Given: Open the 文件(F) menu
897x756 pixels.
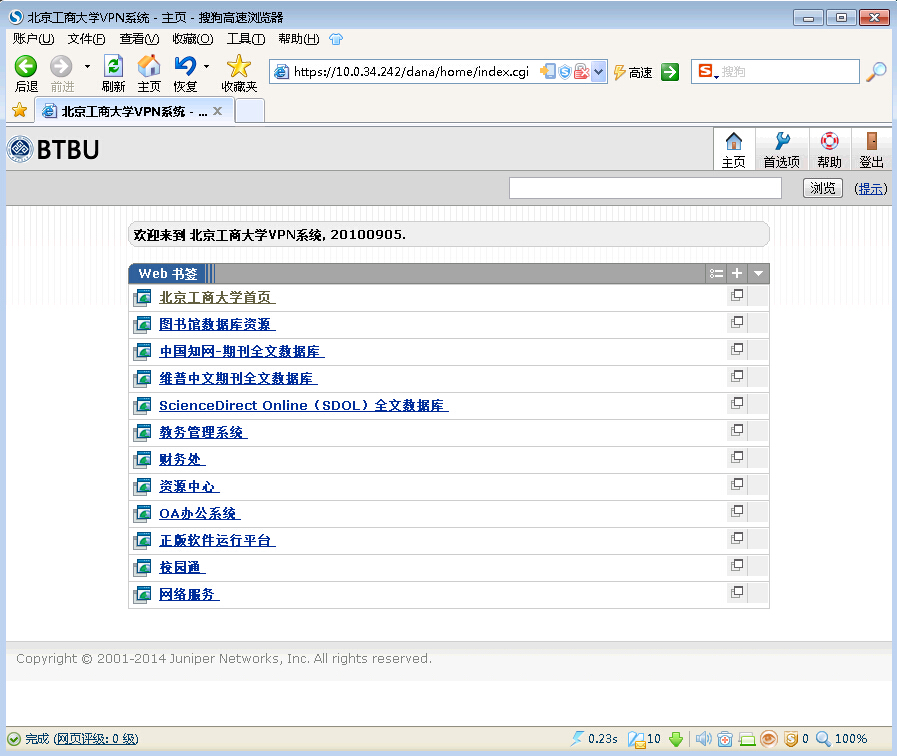Looking at the screenshot, I should click(86, 39).
